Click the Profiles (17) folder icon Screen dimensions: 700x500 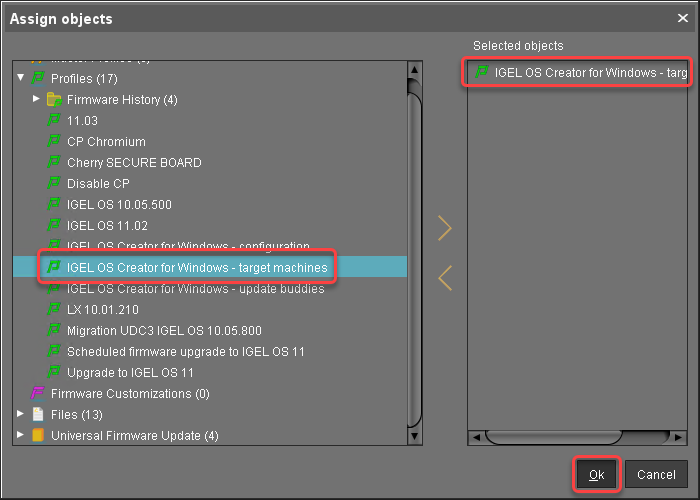(x=39, y=78)
